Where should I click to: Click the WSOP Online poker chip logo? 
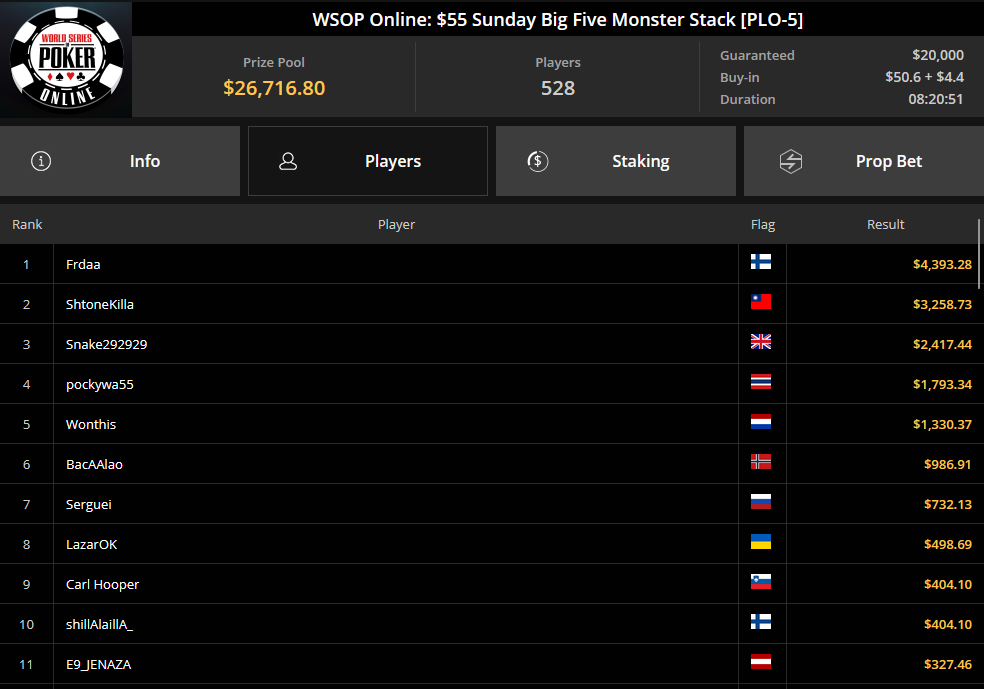coord(67,58)
